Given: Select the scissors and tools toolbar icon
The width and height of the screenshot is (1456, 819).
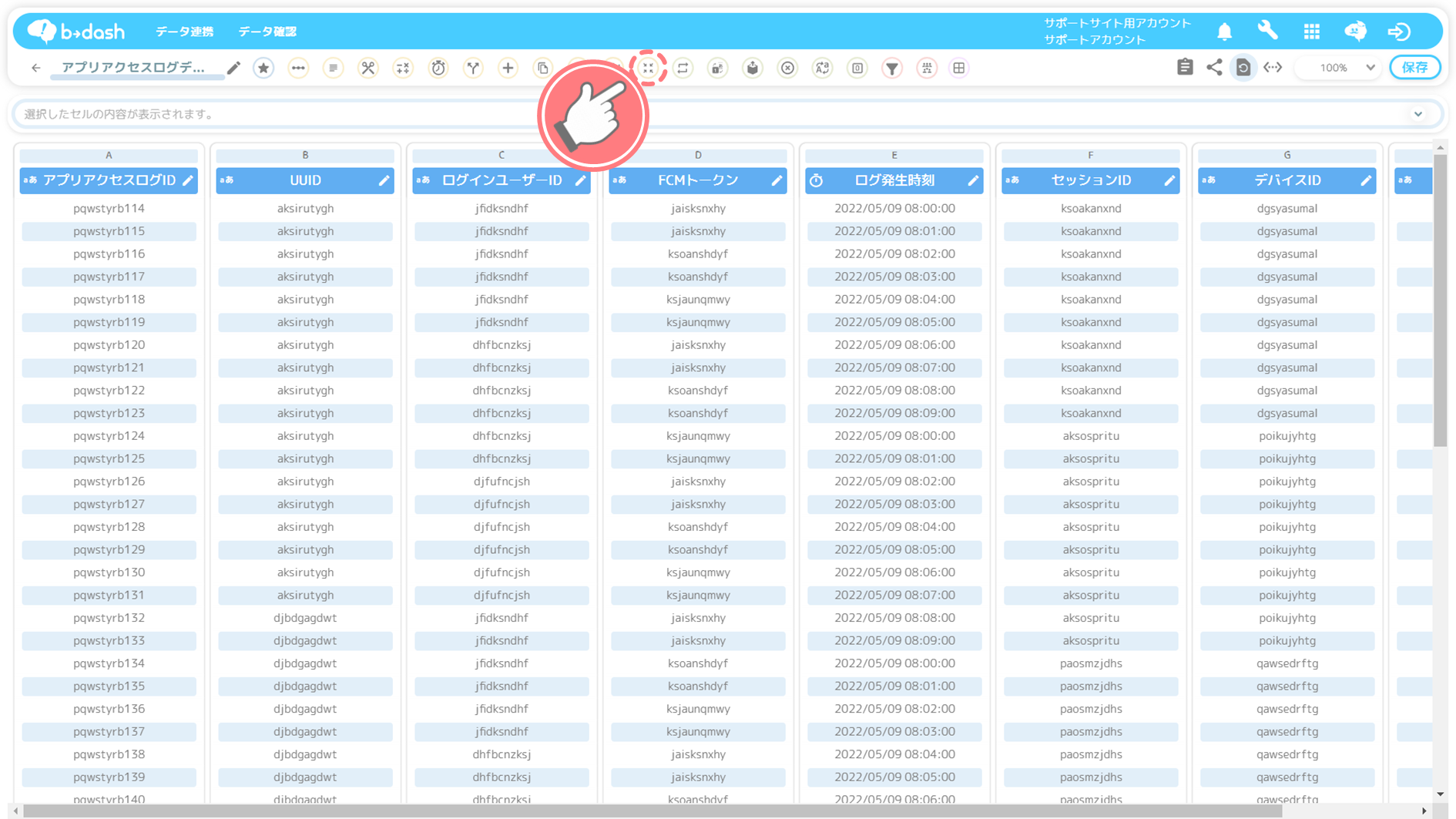Looking at the screenshot, I should 368,68.
